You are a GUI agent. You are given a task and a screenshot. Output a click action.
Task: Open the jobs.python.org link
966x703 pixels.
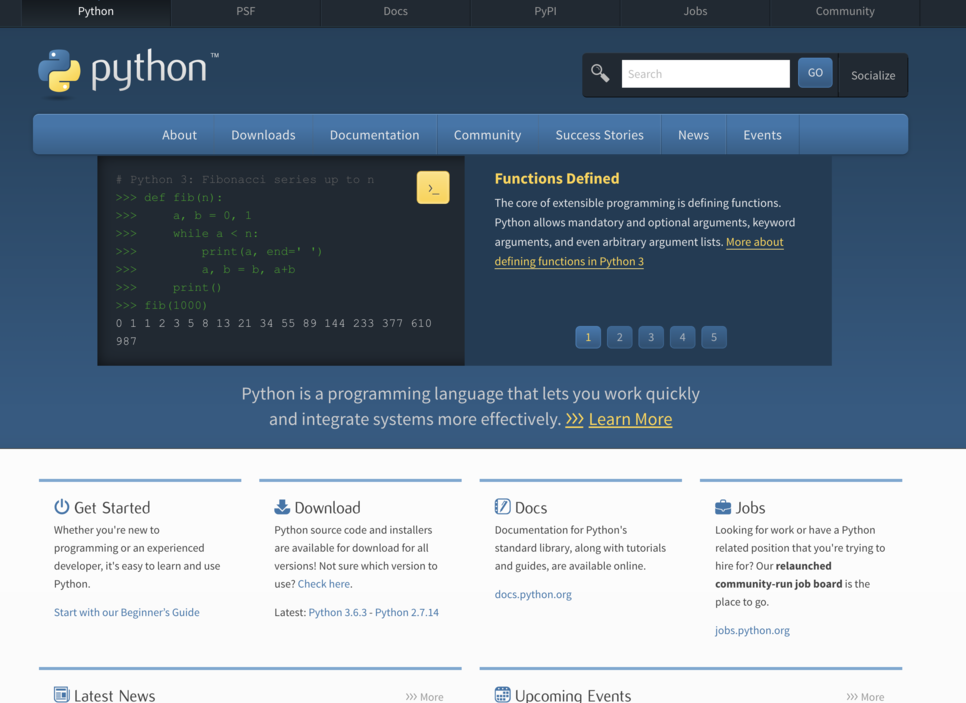coord(752,630)
